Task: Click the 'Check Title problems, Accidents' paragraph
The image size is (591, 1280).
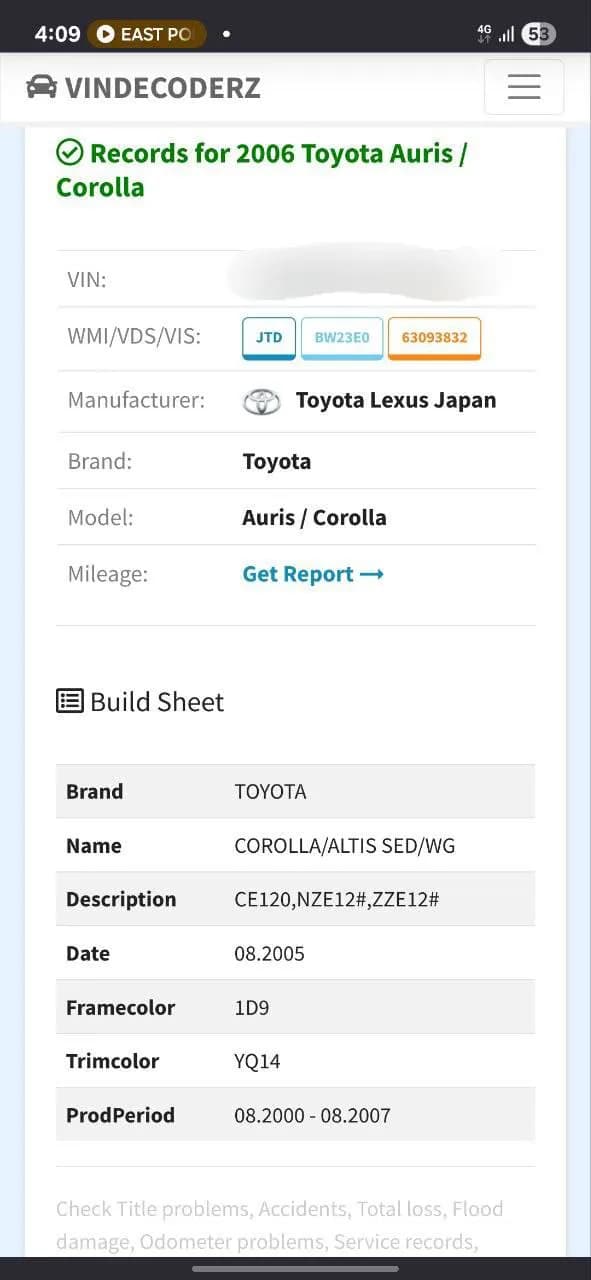Action: 280,1225
